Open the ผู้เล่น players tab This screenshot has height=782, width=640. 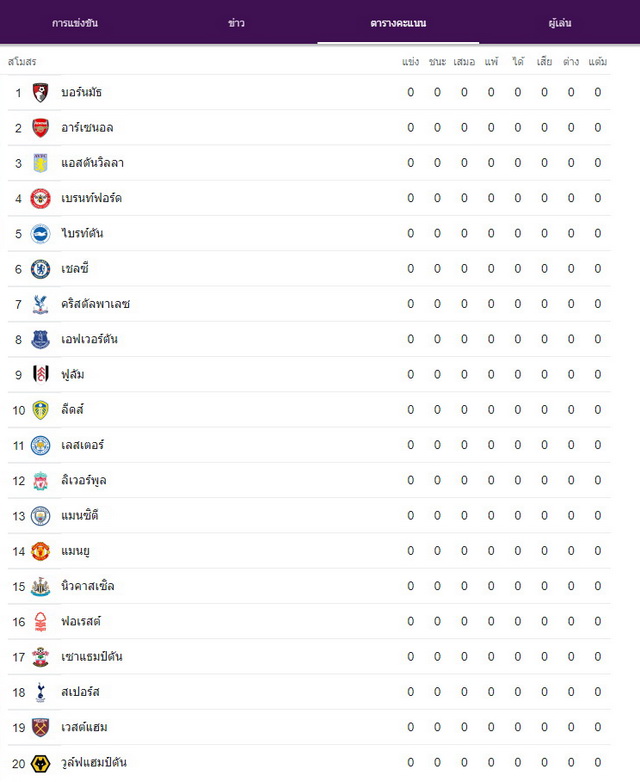tap(560, 23)
